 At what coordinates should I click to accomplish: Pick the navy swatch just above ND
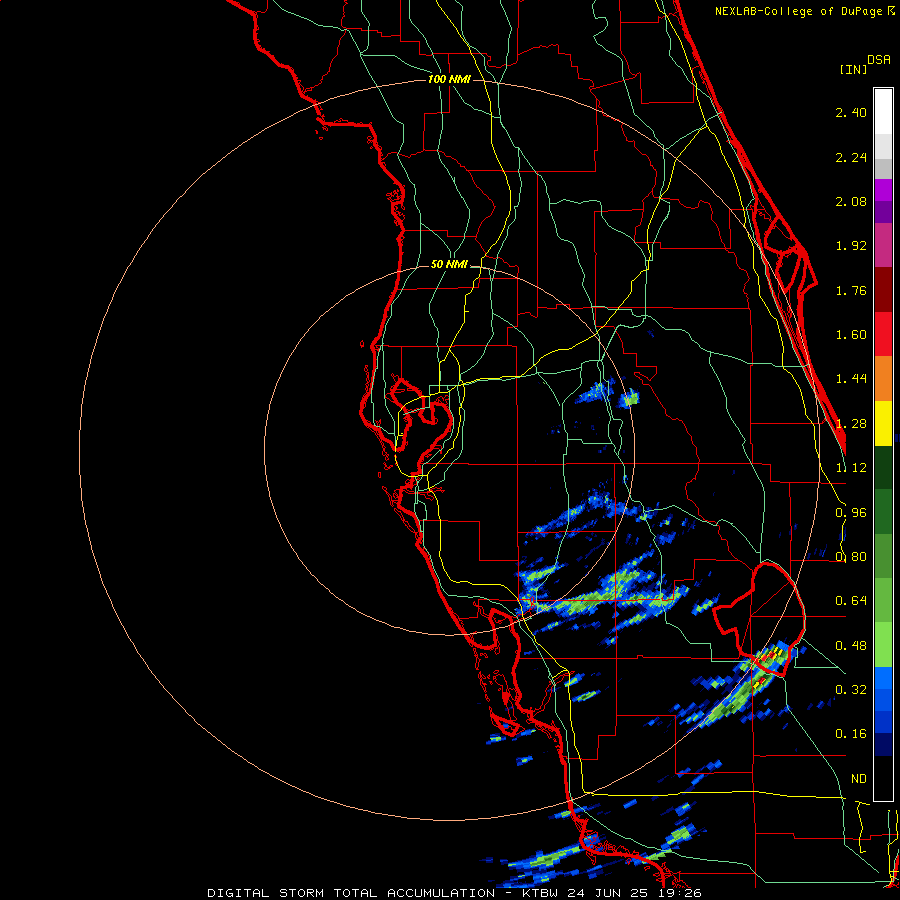click(x=883, y=744)
